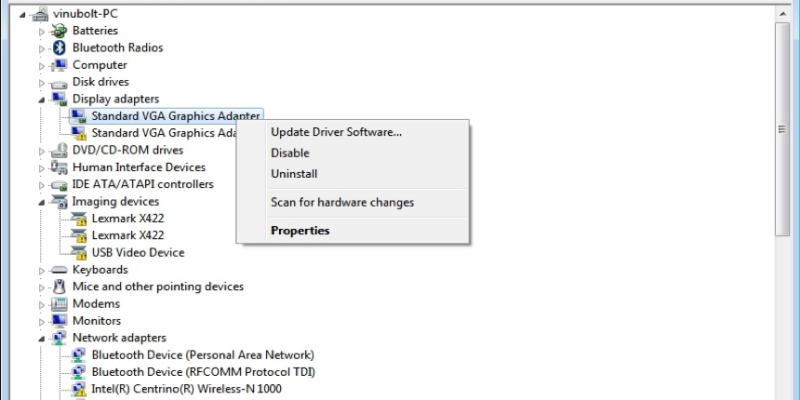
Task: Select the Batteries label
Action: 95,31
